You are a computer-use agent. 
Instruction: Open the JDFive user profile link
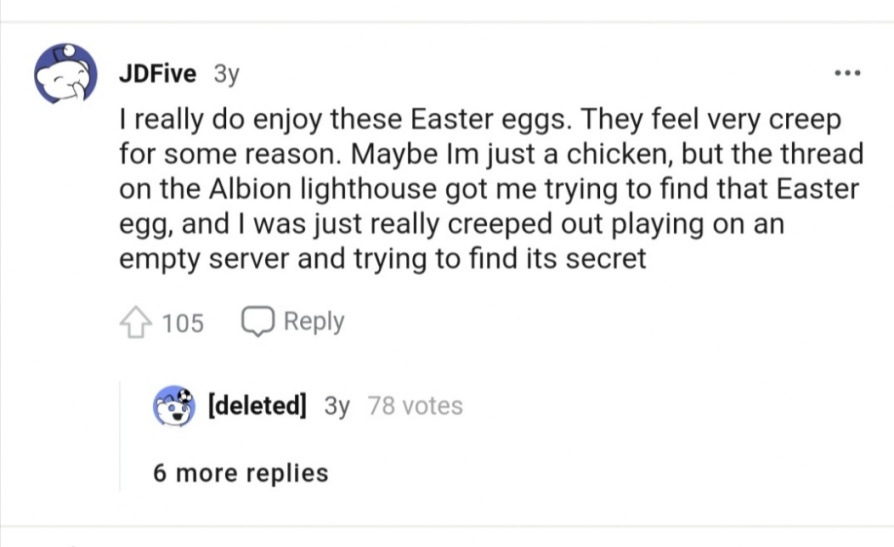(157, 73)
